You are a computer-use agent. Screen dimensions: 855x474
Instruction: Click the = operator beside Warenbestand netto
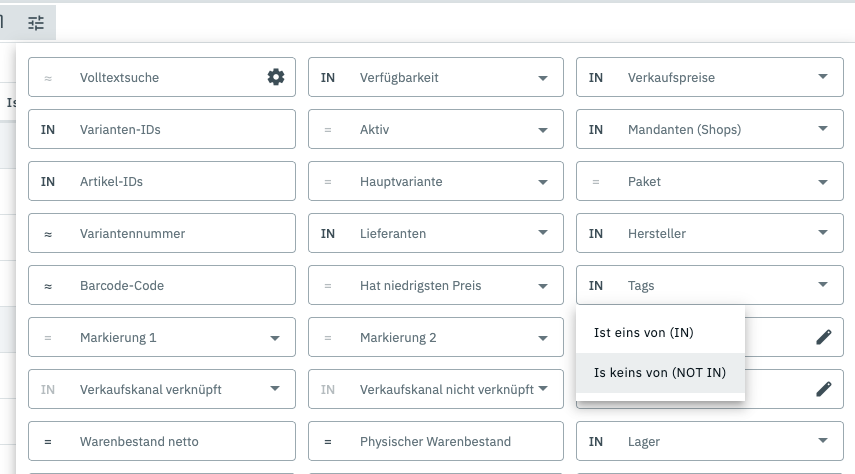[x=48, y=441]
